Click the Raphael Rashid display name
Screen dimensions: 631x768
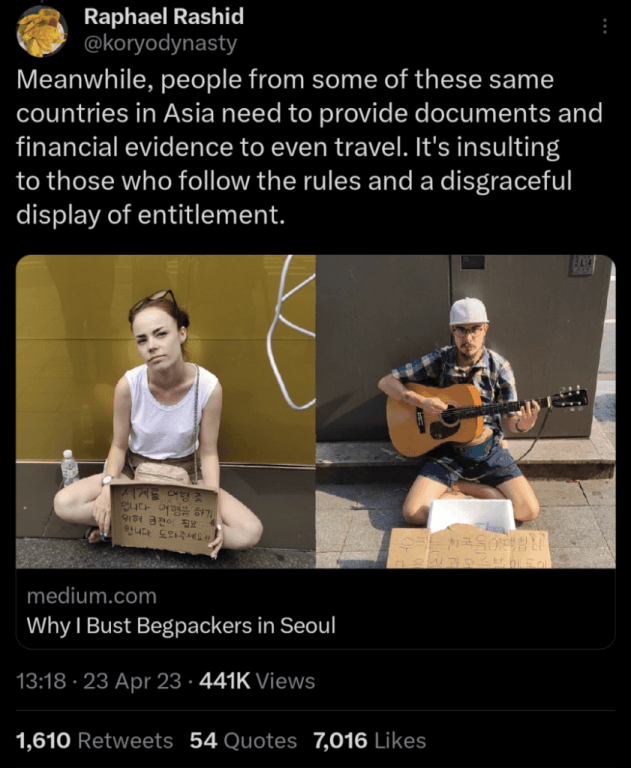coord(164,17)
